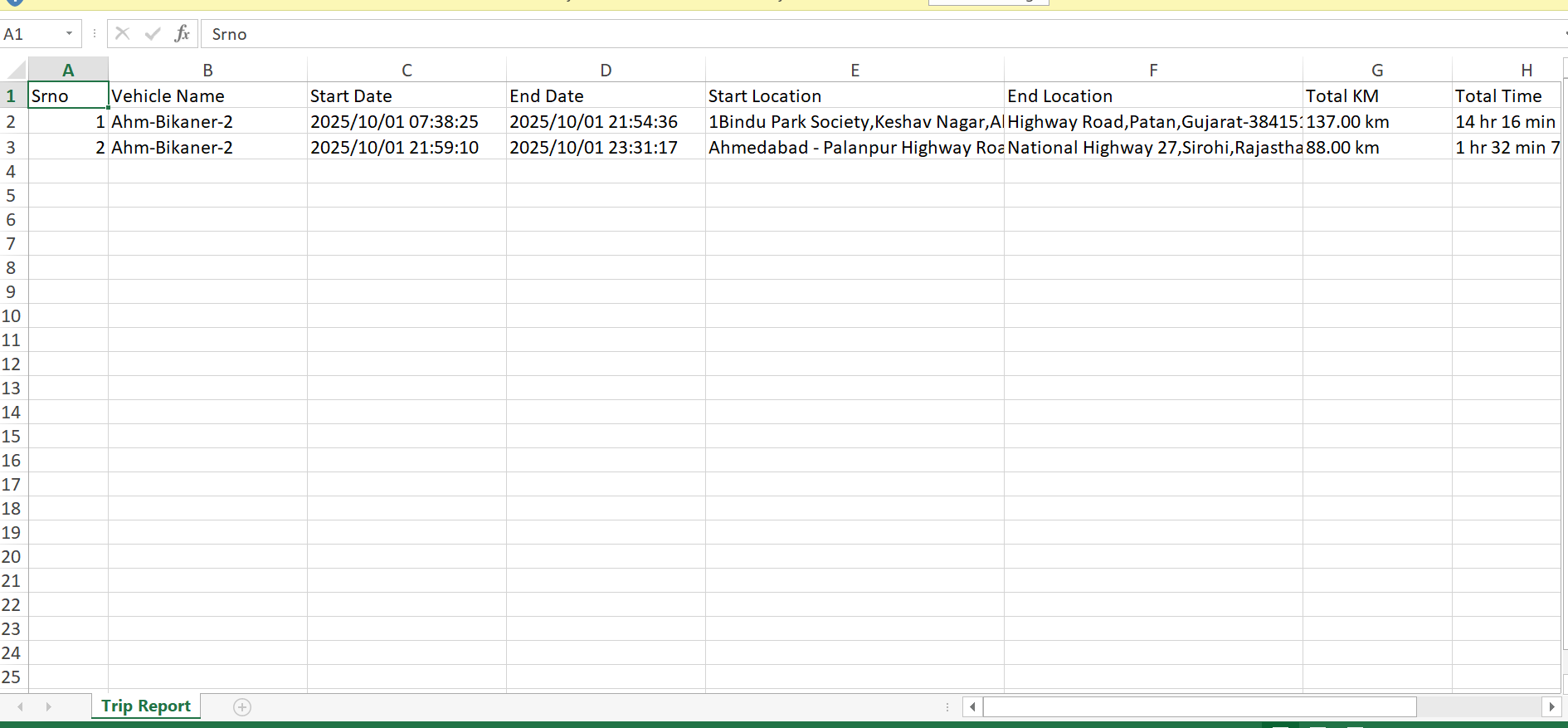Select the cell with 14 hr 16 min
1568x728 pixels.
pyautogui.click(x=1505, y=122)
